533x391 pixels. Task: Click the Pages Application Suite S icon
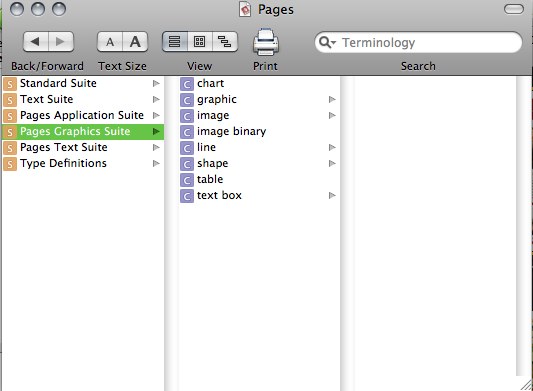coord(10,116)
